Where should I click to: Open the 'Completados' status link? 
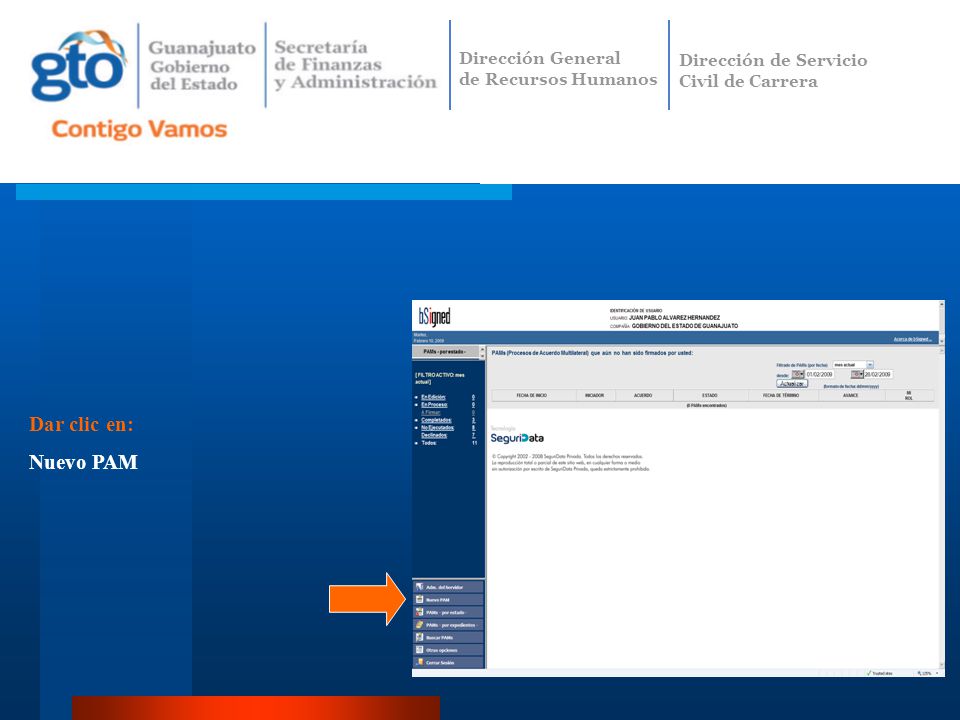[437, 420]
